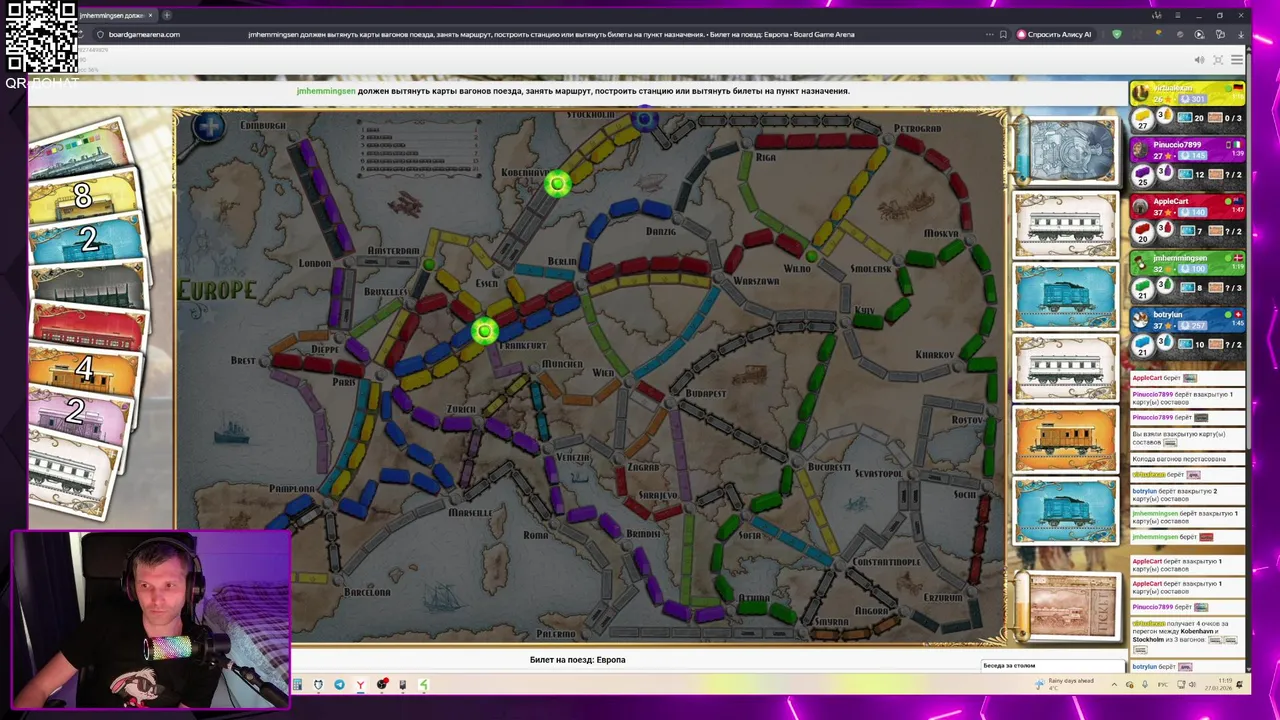Click the browser address bar boardgamearena.com
The image size is (1280, 720).
point(144,34)
